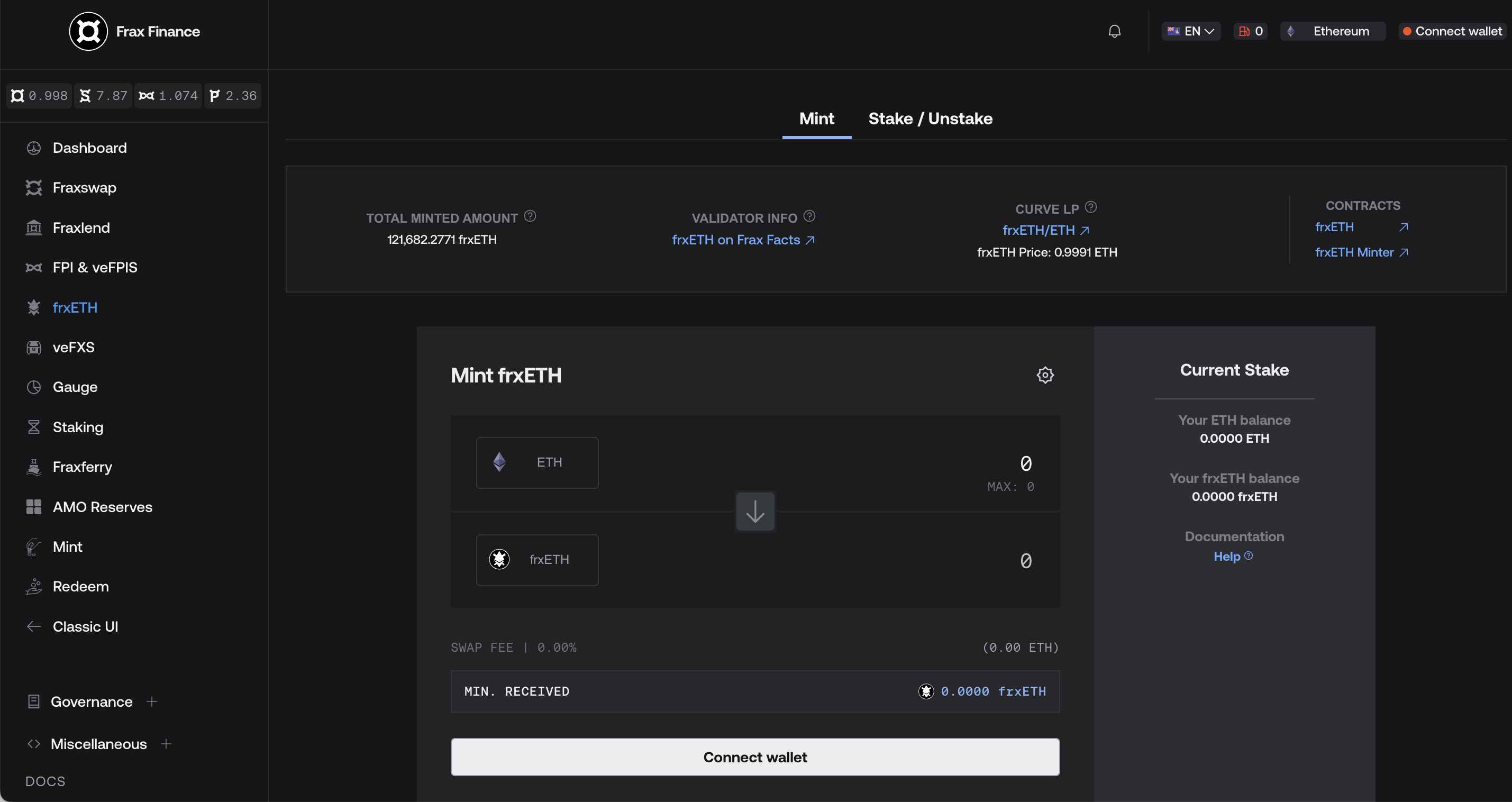The width and height of the screenshot is (1512, 802).
Task: Open Fraxlend from the sidebar
Action: point(81,228)
